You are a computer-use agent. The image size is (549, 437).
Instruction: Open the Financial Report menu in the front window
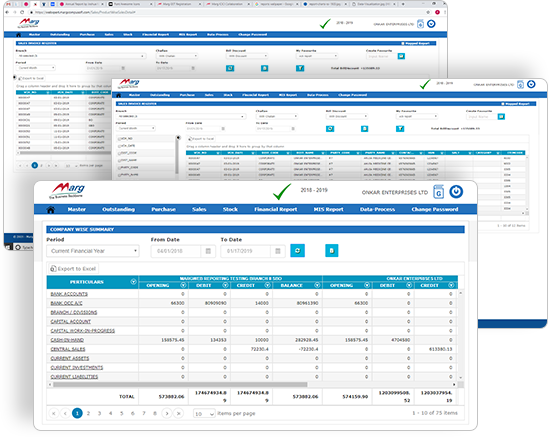click(276, 209)
